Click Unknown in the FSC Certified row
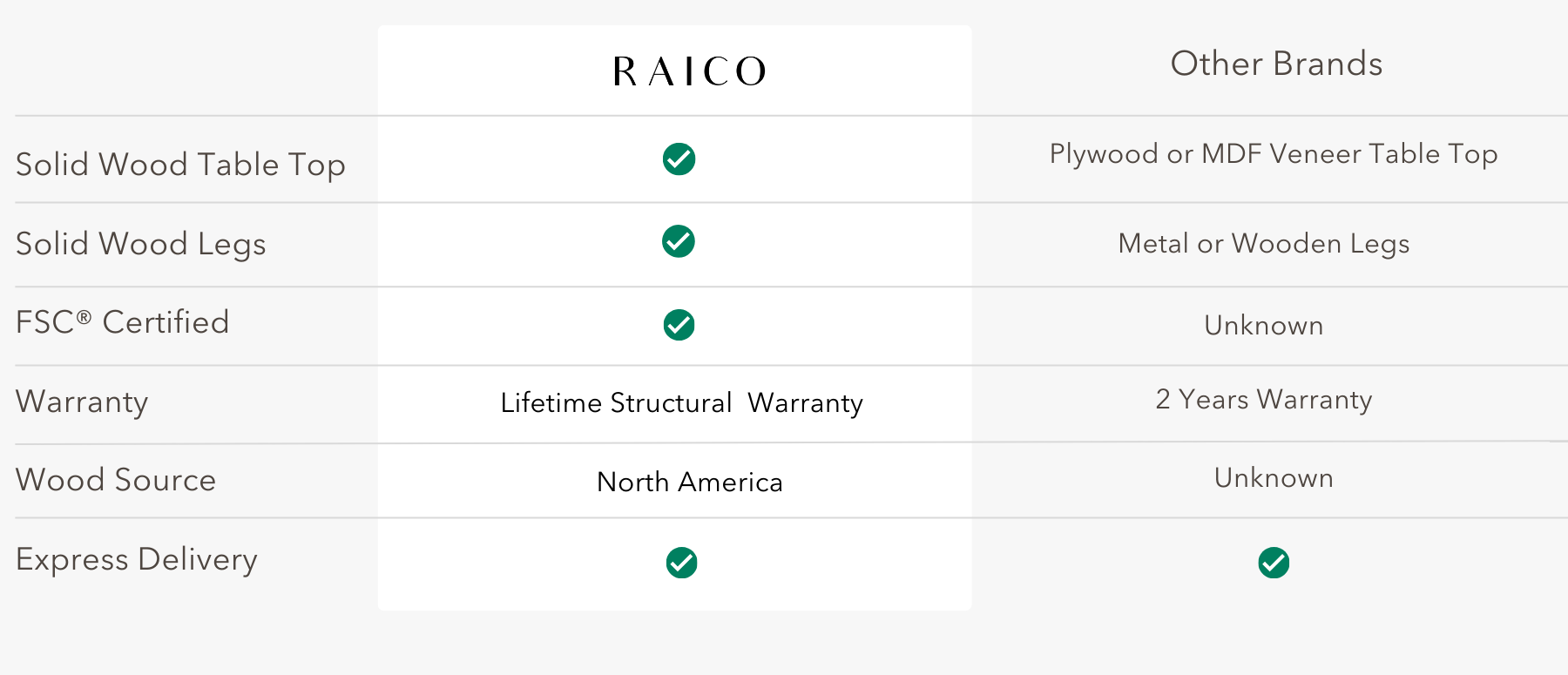The width and height of the screenshot is (1568, 675). (x=1263, y=326)
